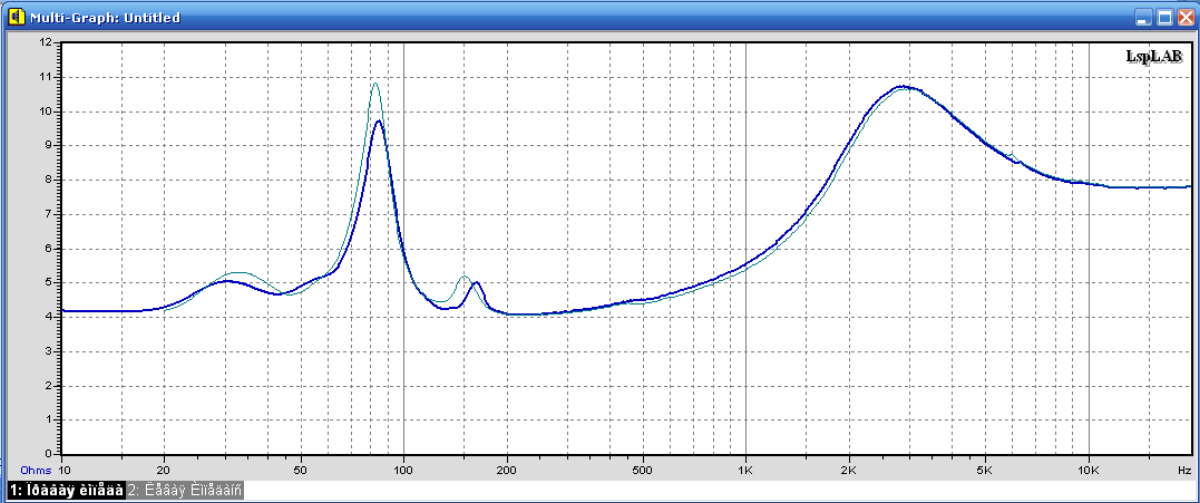Viewport: 1200px width, 503px height.
Task: Click the 'Hz' frequency unit label
Action: 1183,468
